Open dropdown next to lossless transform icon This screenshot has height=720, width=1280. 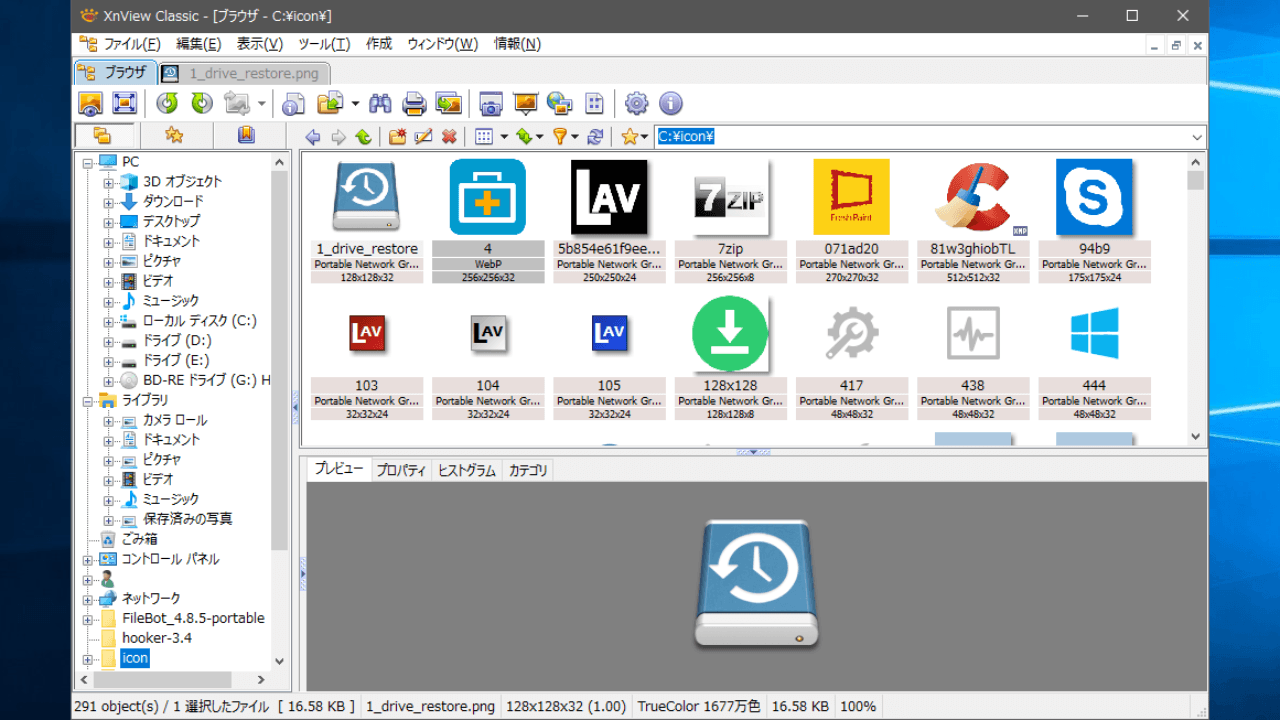[262, 103]
